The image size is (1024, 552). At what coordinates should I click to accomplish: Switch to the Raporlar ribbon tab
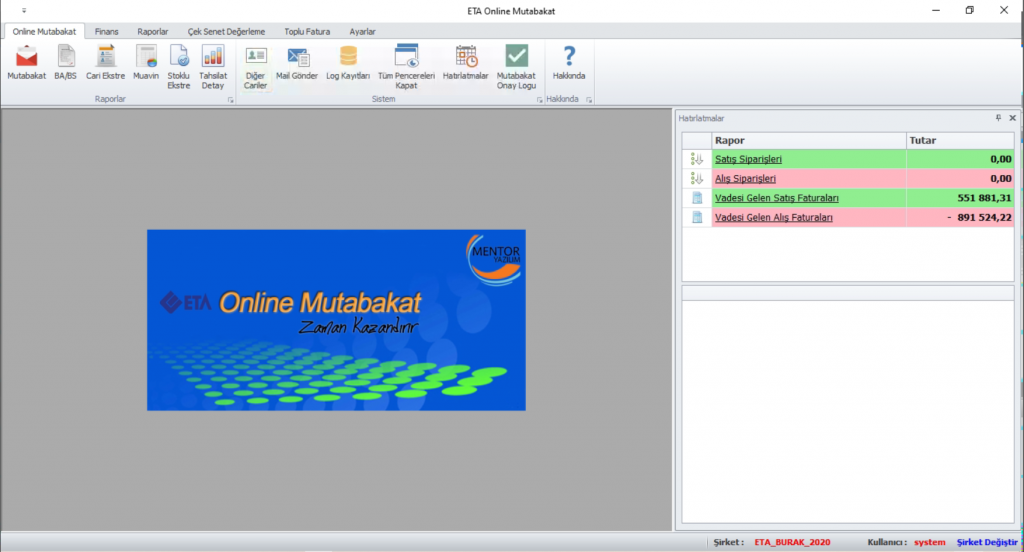pyautogui.click(x=152, y=31)
